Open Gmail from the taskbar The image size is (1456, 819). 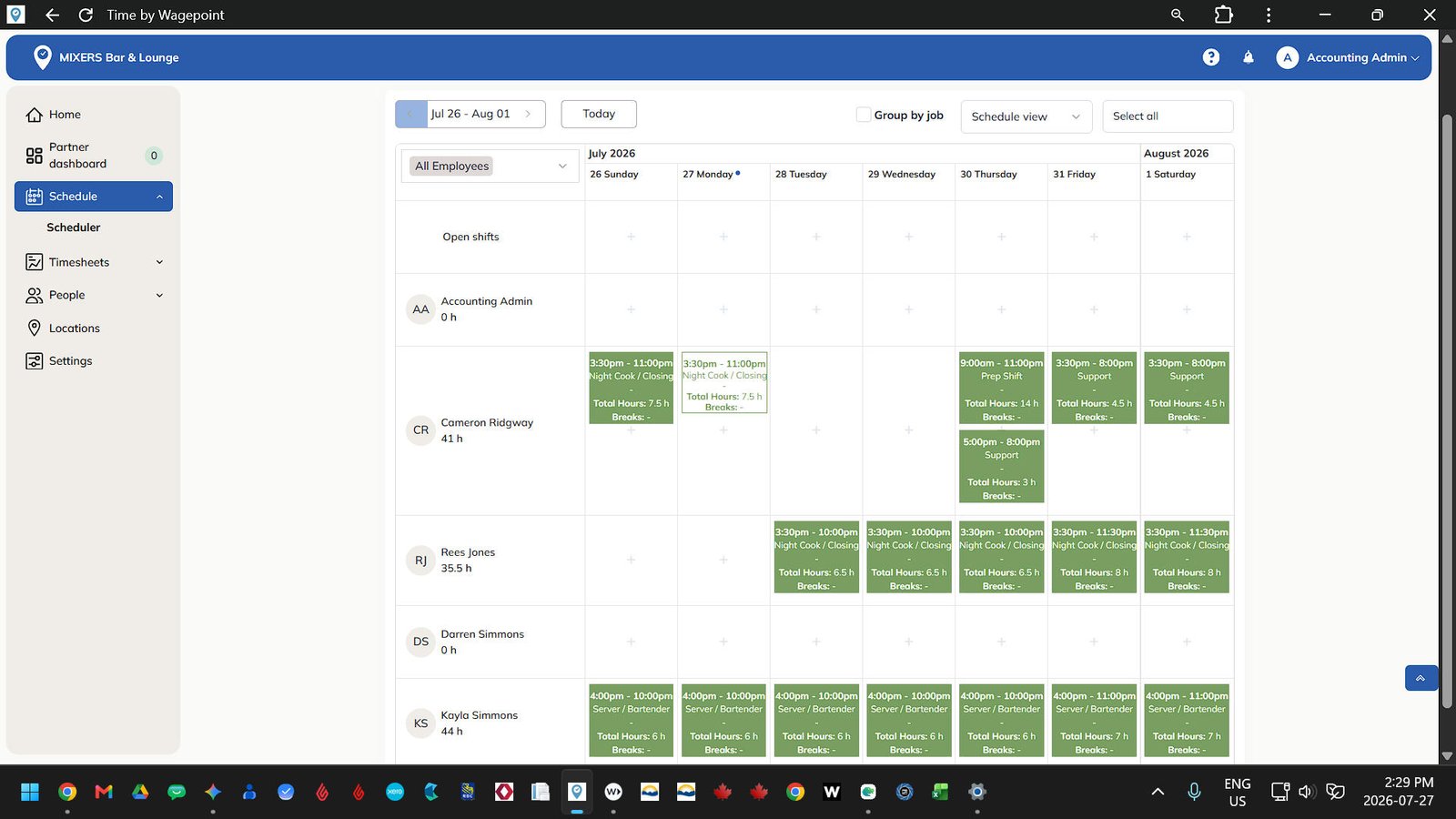pyautogui.click(x=104, y=792)
